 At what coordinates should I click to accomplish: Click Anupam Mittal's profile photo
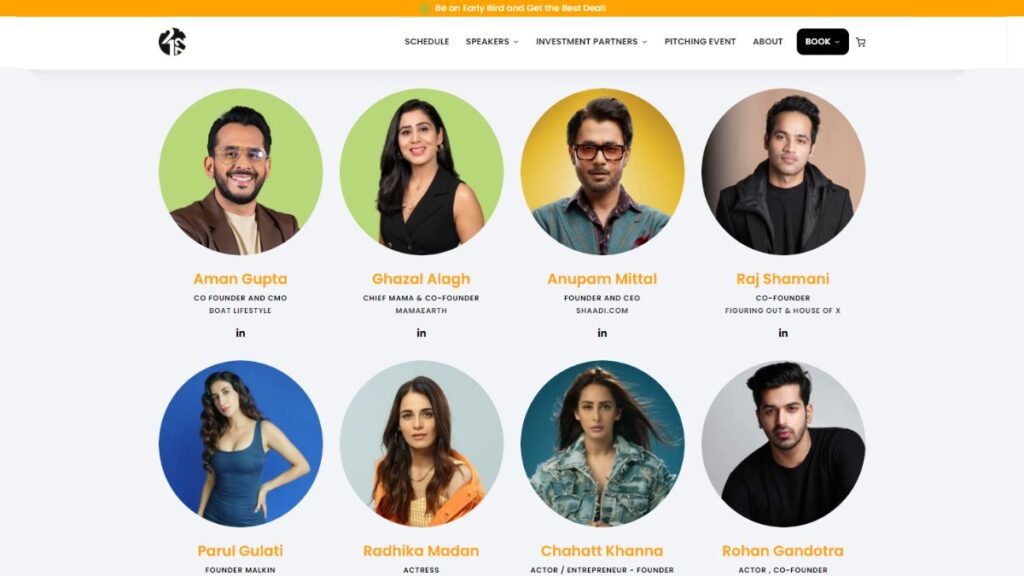pyautogui.click(x=602, y=172)
